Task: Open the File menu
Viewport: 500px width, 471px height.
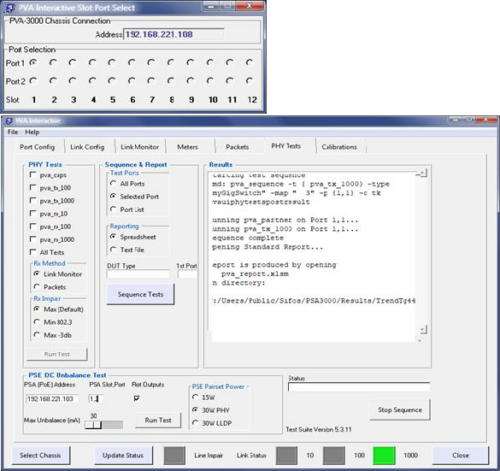Action: pyautogui.click(x=13, y=132)
